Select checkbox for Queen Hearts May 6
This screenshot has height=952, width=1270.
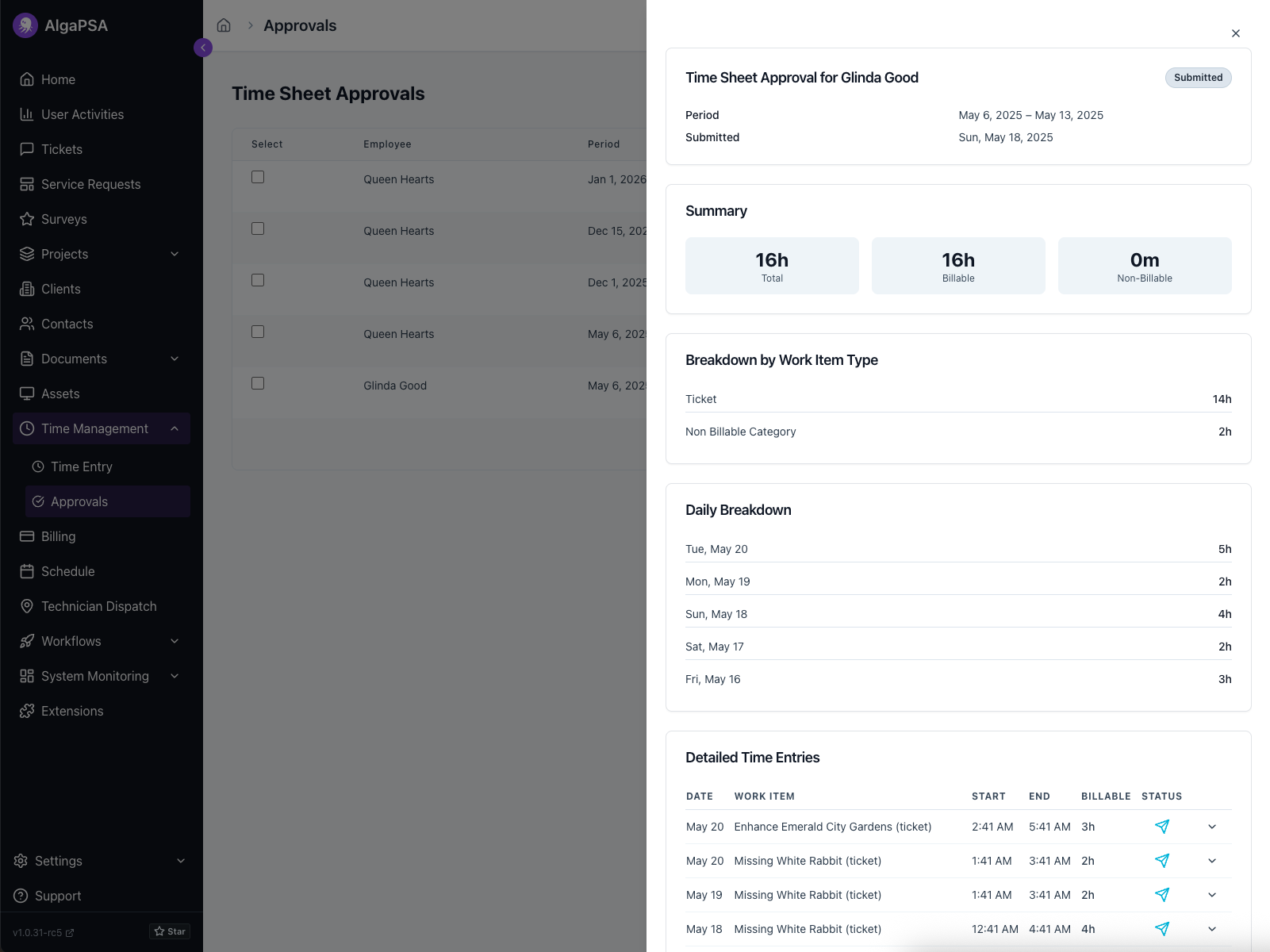(x=258, y=332)
